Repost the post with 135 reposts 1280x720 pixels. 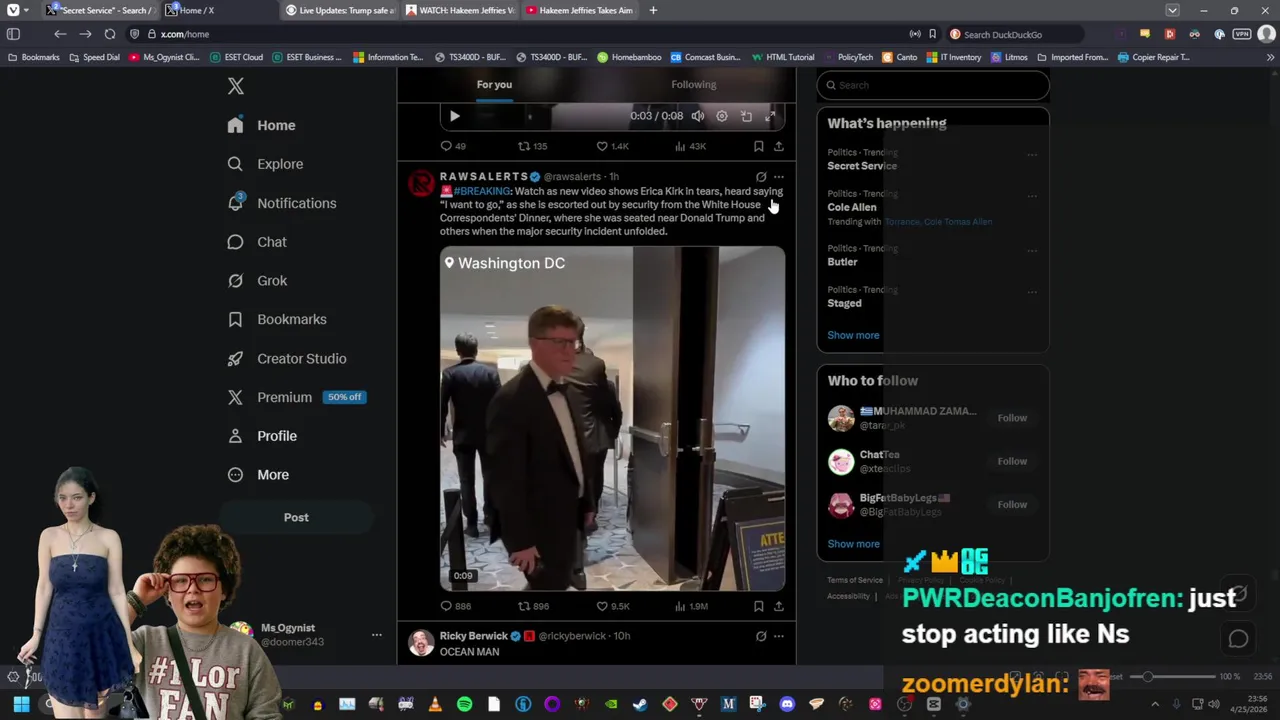pyautogui.click(x=532, y=146)
